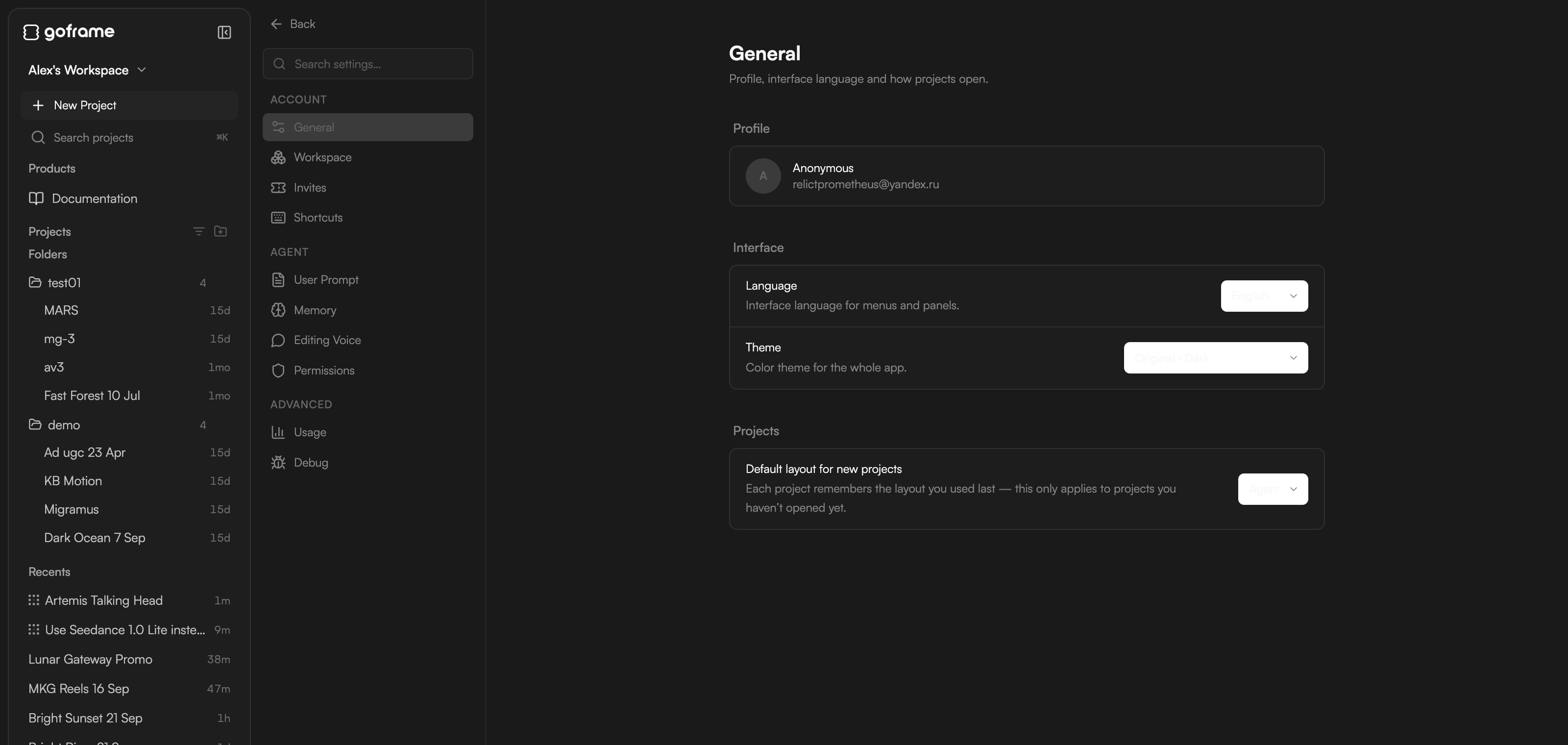Open the mg-3 project
Screen dimensions: 1568x745
129,339
